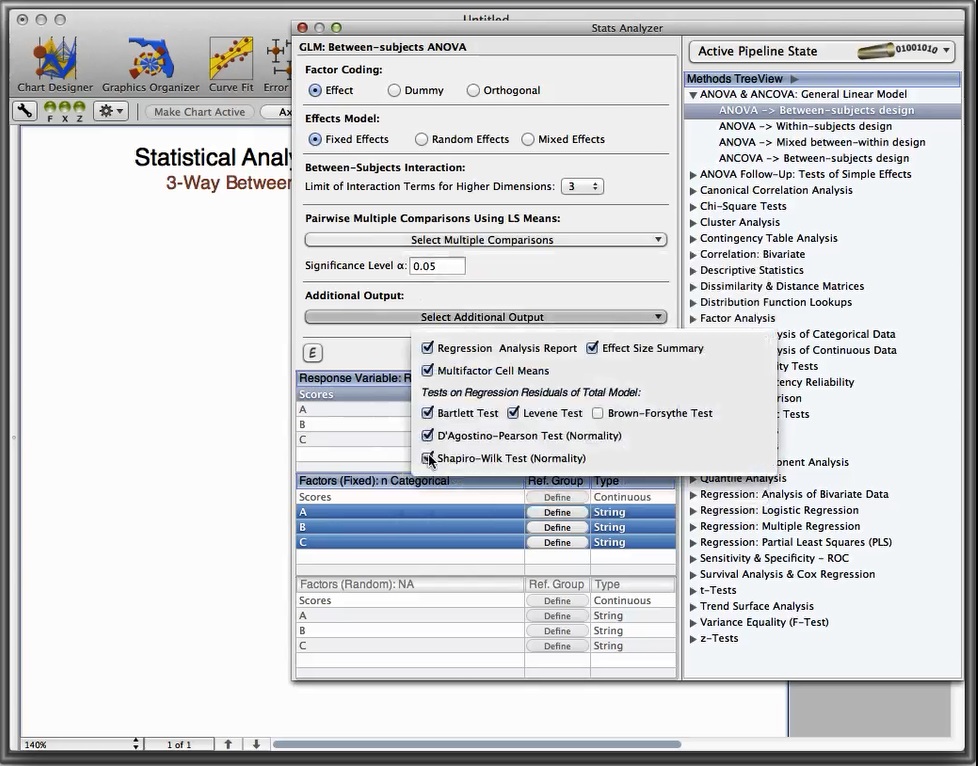The height and width of the screenshot is (766, 978).
Task: Expand Correlation: Bivariate node
Action: (693, 255)
